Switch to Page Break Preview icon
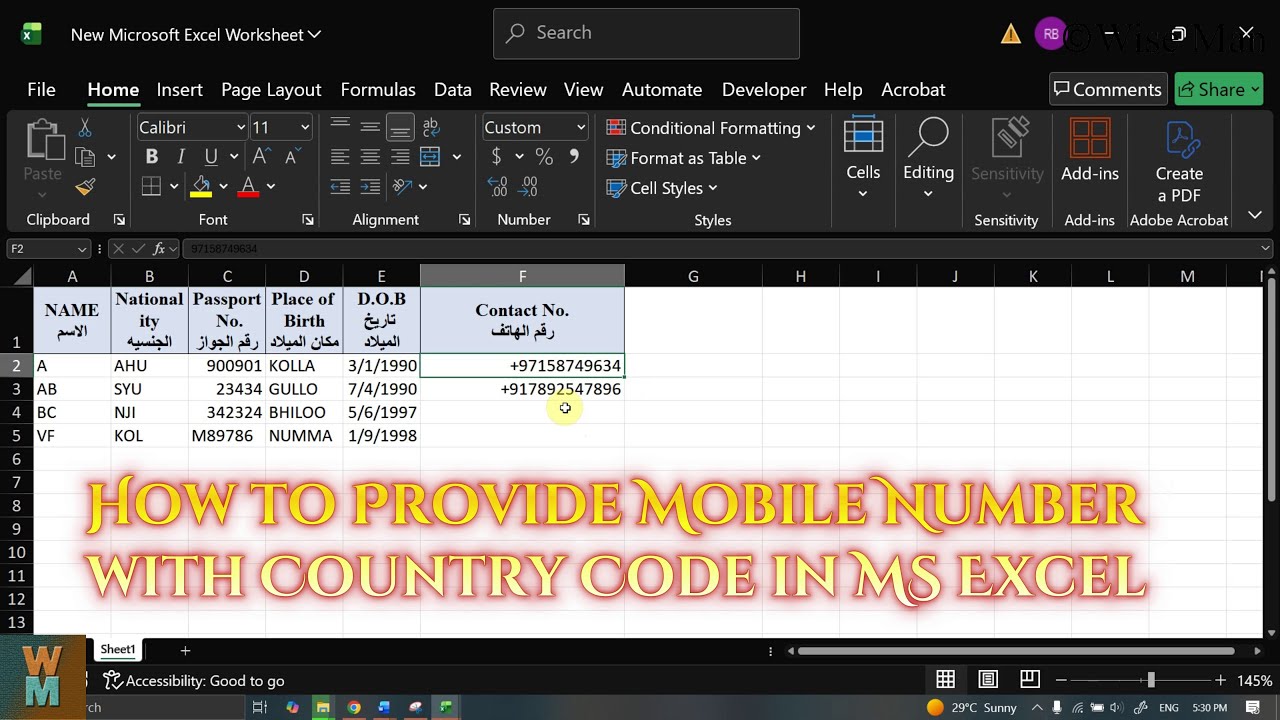Screen dimensions: 1280x720 point(1030,680)
